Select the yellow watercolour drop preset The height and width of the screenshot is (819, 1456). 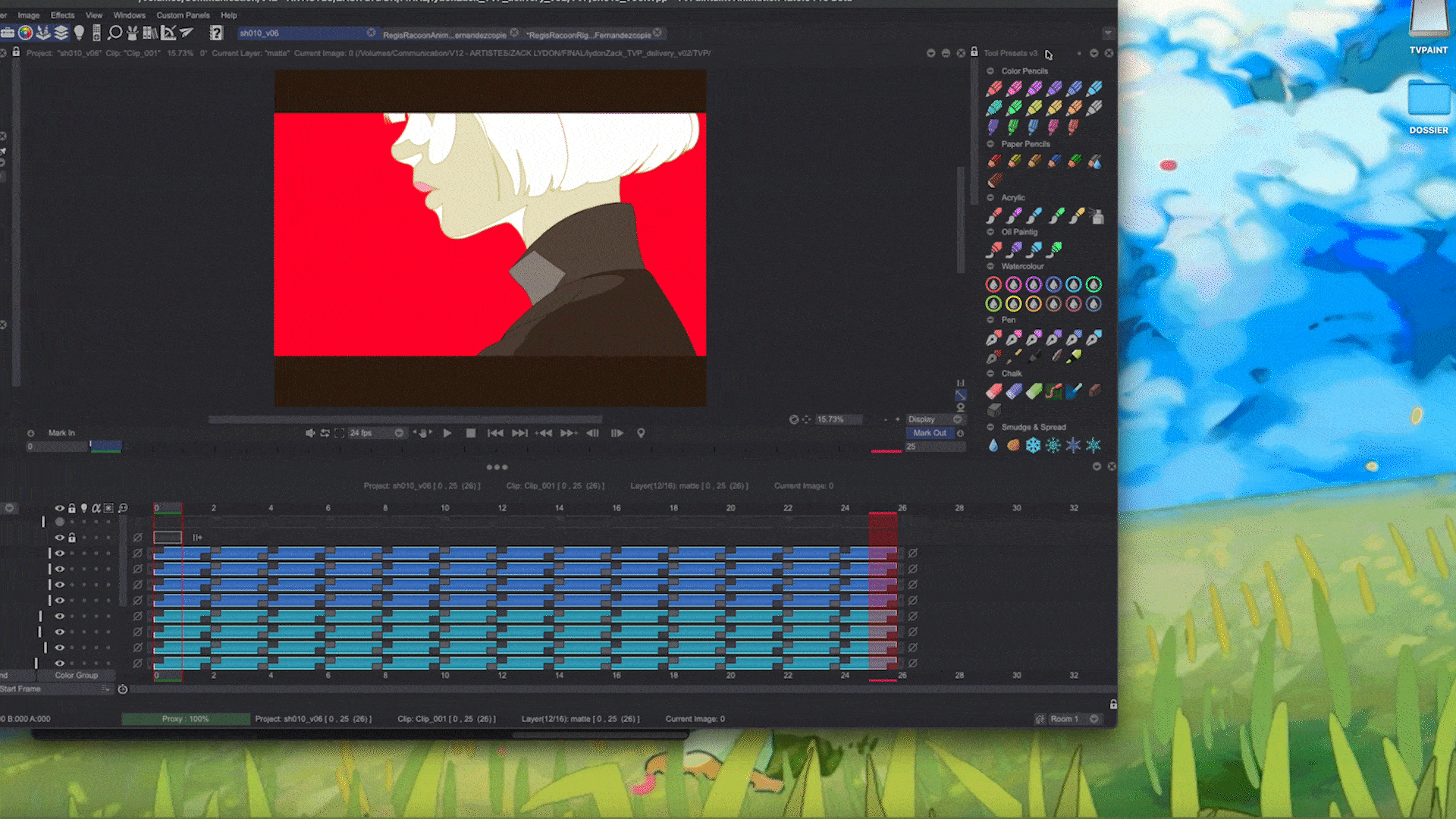click(1014, 304)
